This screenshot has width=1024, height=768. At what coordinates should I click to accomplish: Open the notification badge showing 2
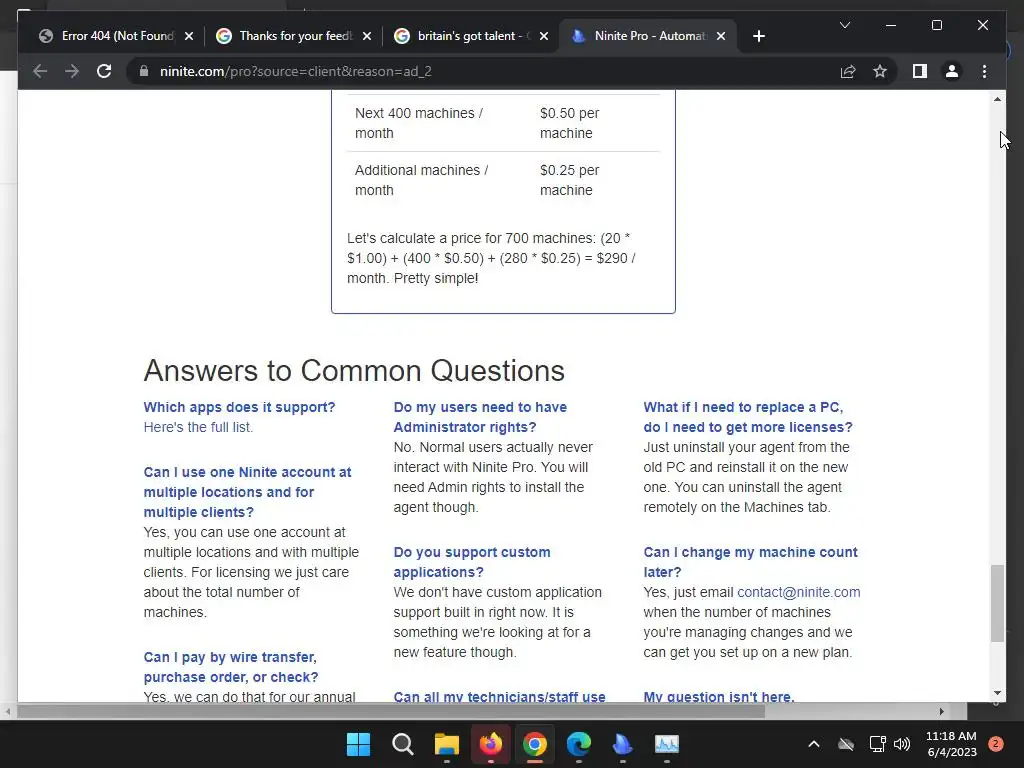click(x=995, y=744)
